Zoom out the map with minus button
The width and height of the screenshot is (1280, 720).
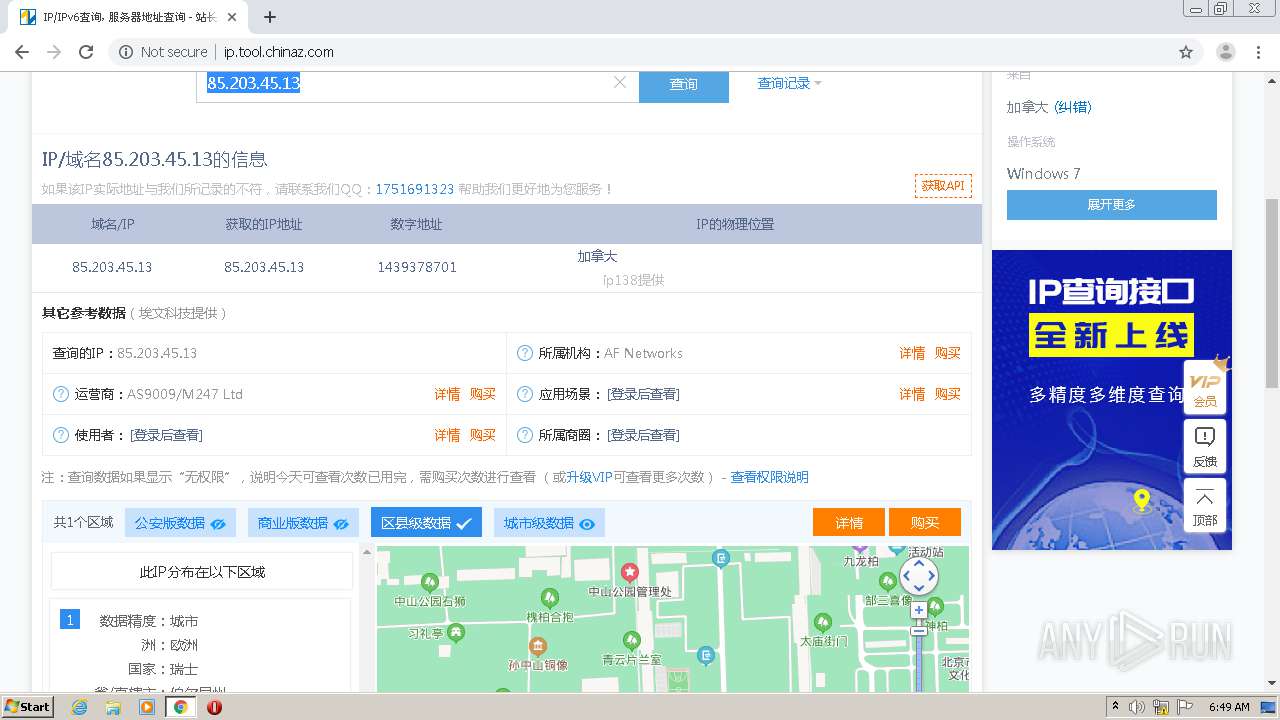tap(919, 629)
